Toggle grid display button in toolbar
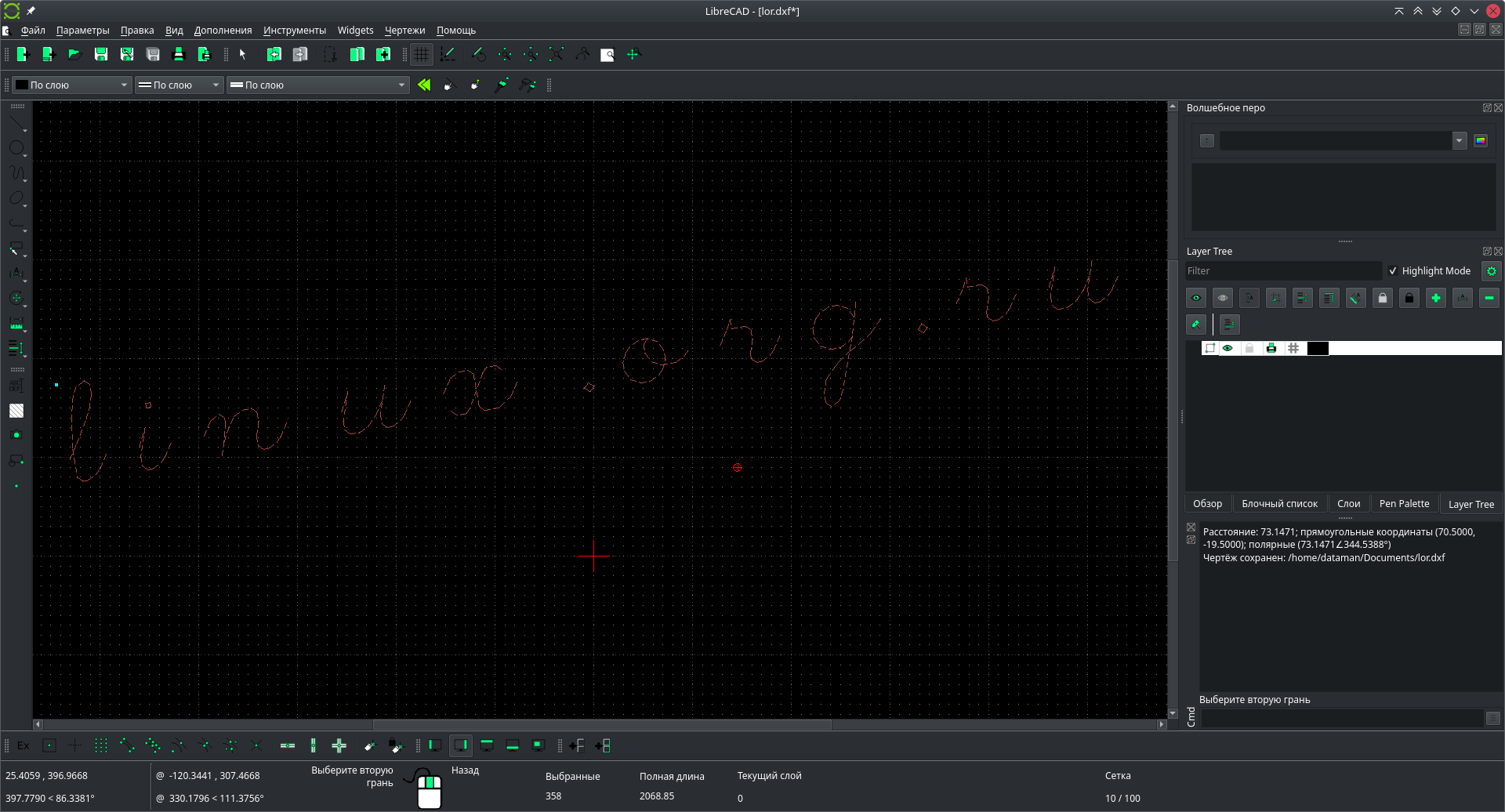The image size is (1505, 812). click(422, 54)
